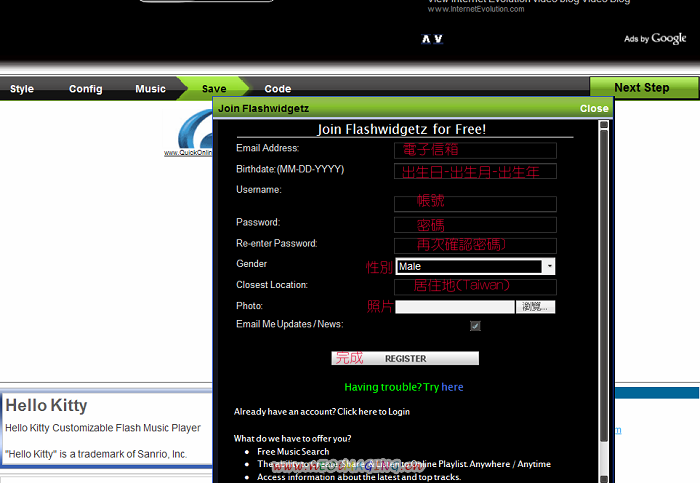The height and width of the screenshot is (483, 700).
Task: Click the Closest Location field
Action: click(475, 287)
